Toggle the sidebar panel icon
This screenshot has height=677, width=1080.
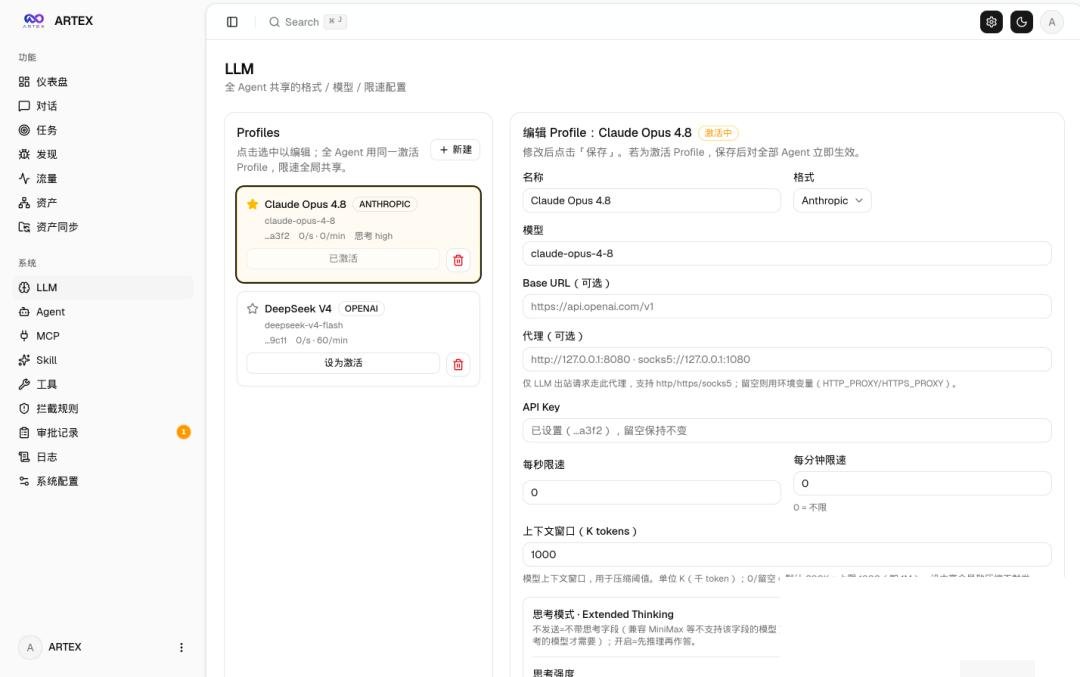232,22
